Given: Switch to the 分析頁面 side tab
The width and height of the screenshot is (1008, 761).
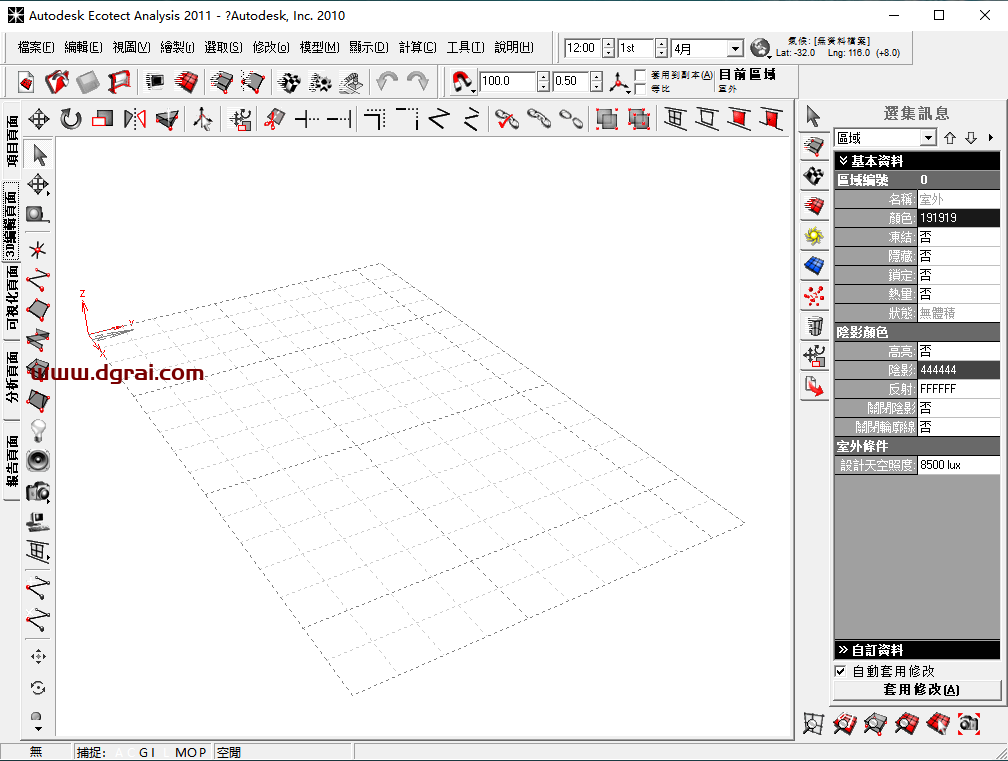Looking at the screenshot, I should point(11,378).
